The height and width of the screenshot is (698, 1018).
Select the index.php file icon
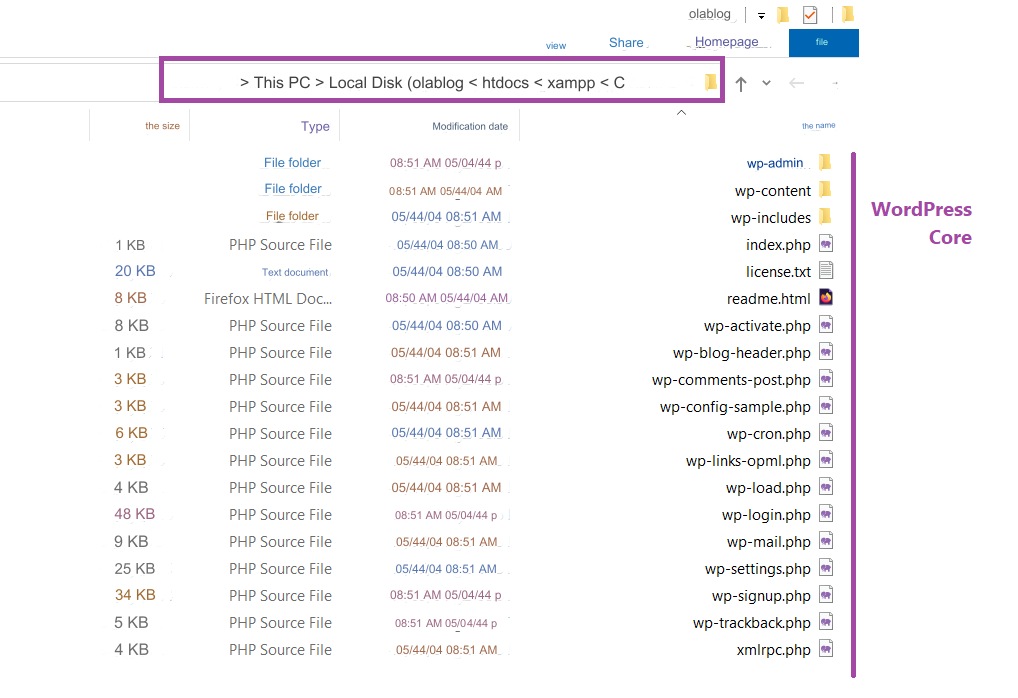coord(826,243)
